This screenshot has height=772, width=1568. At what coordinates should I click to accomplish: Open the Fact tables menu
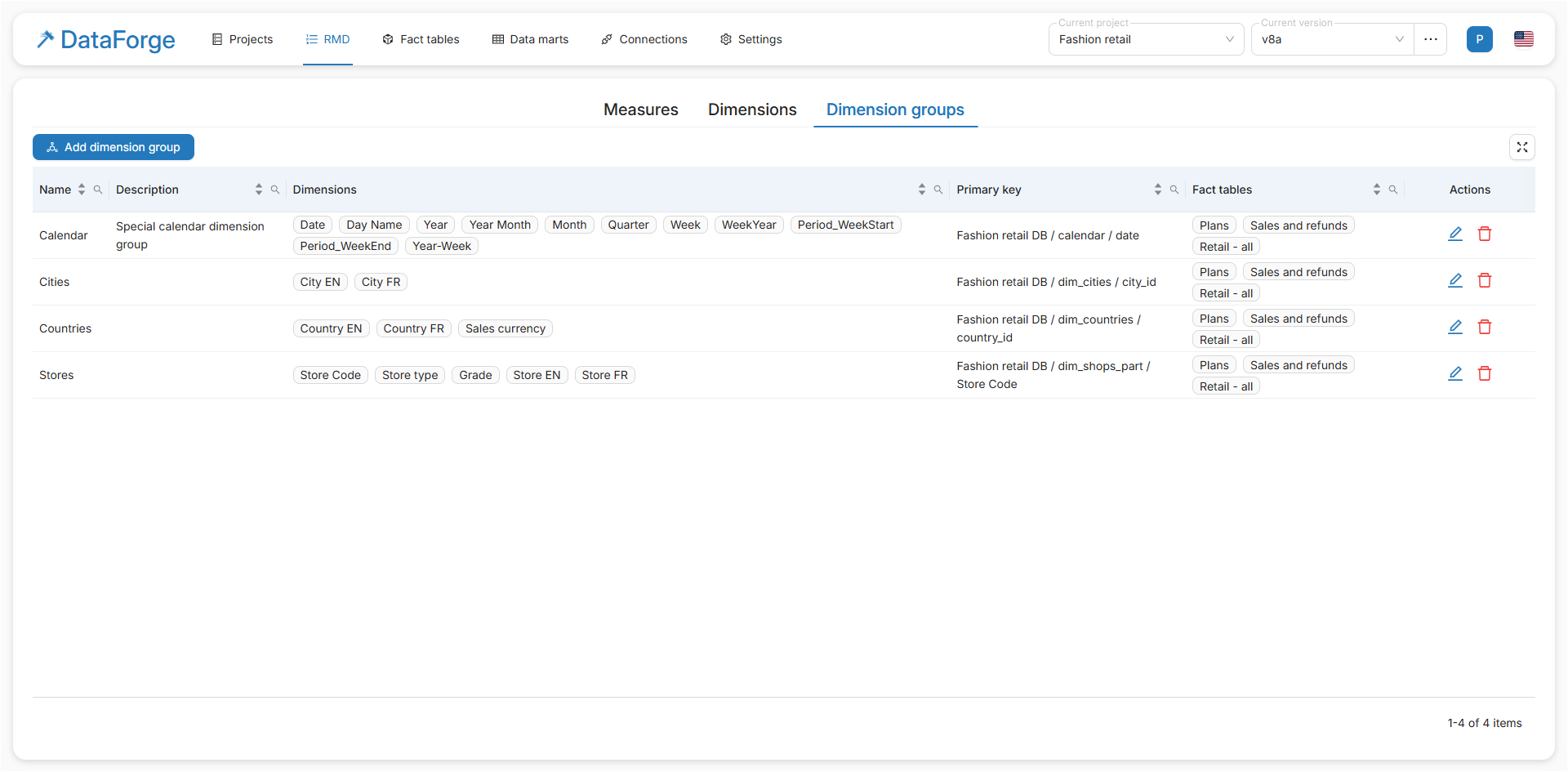point(421,39)
